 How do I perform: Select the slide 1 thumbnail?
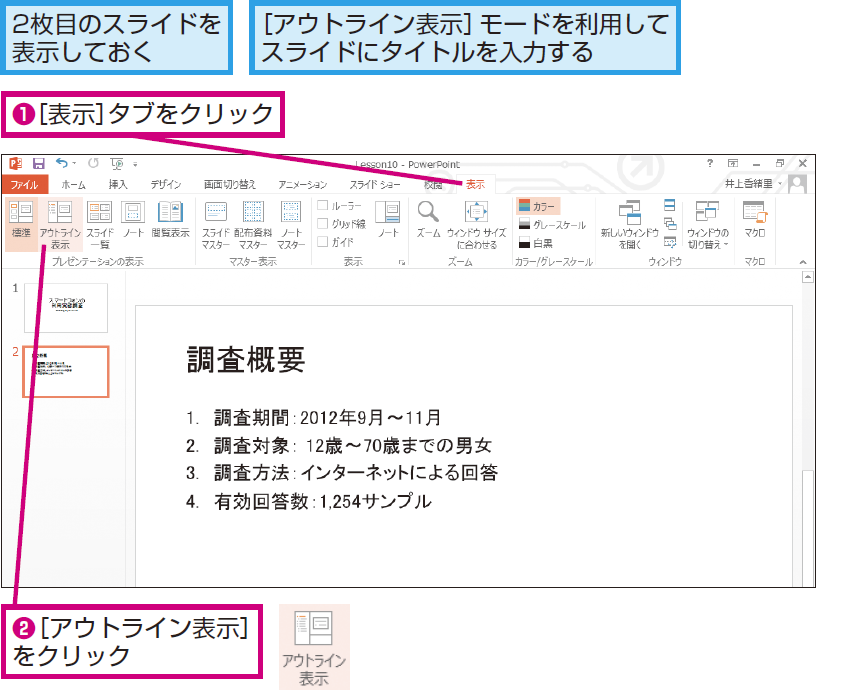pos(66,308)
